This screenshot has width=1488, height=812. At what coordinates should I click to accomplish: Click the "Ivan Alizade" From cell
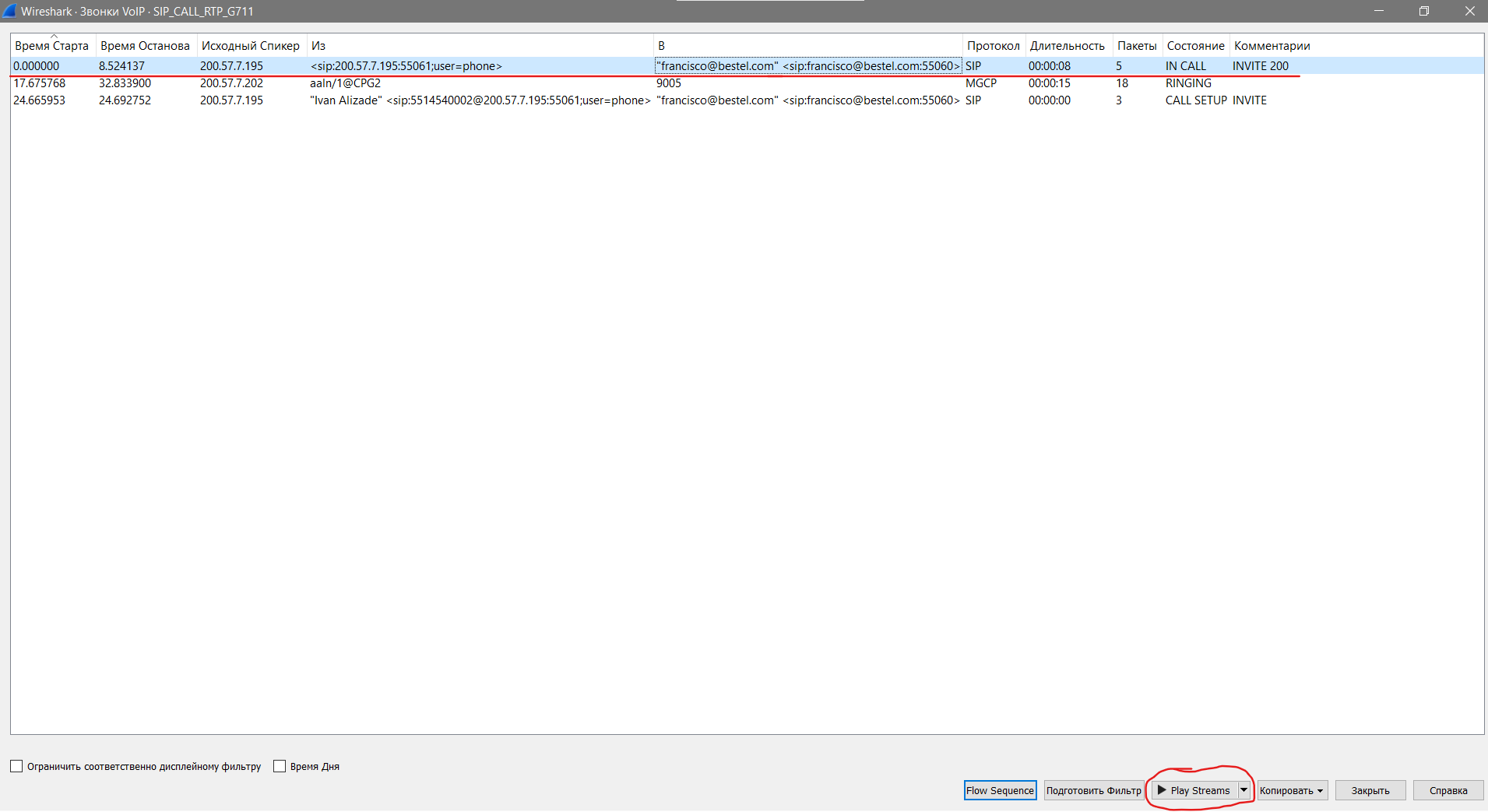click(x=480, y=100)
